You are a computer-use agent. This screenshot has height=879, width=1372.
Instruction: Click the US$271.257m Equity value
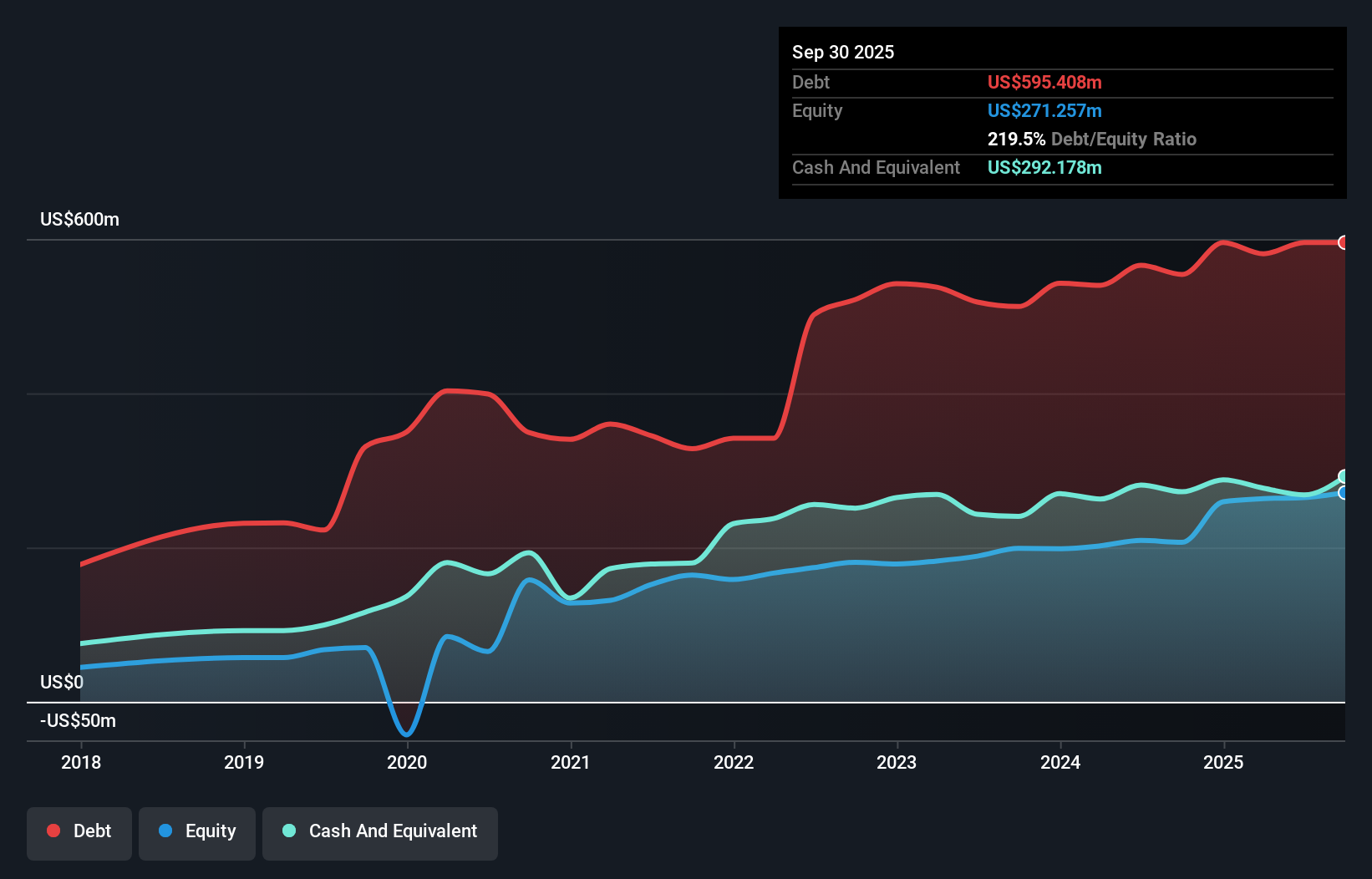[x=1044, y=110]
